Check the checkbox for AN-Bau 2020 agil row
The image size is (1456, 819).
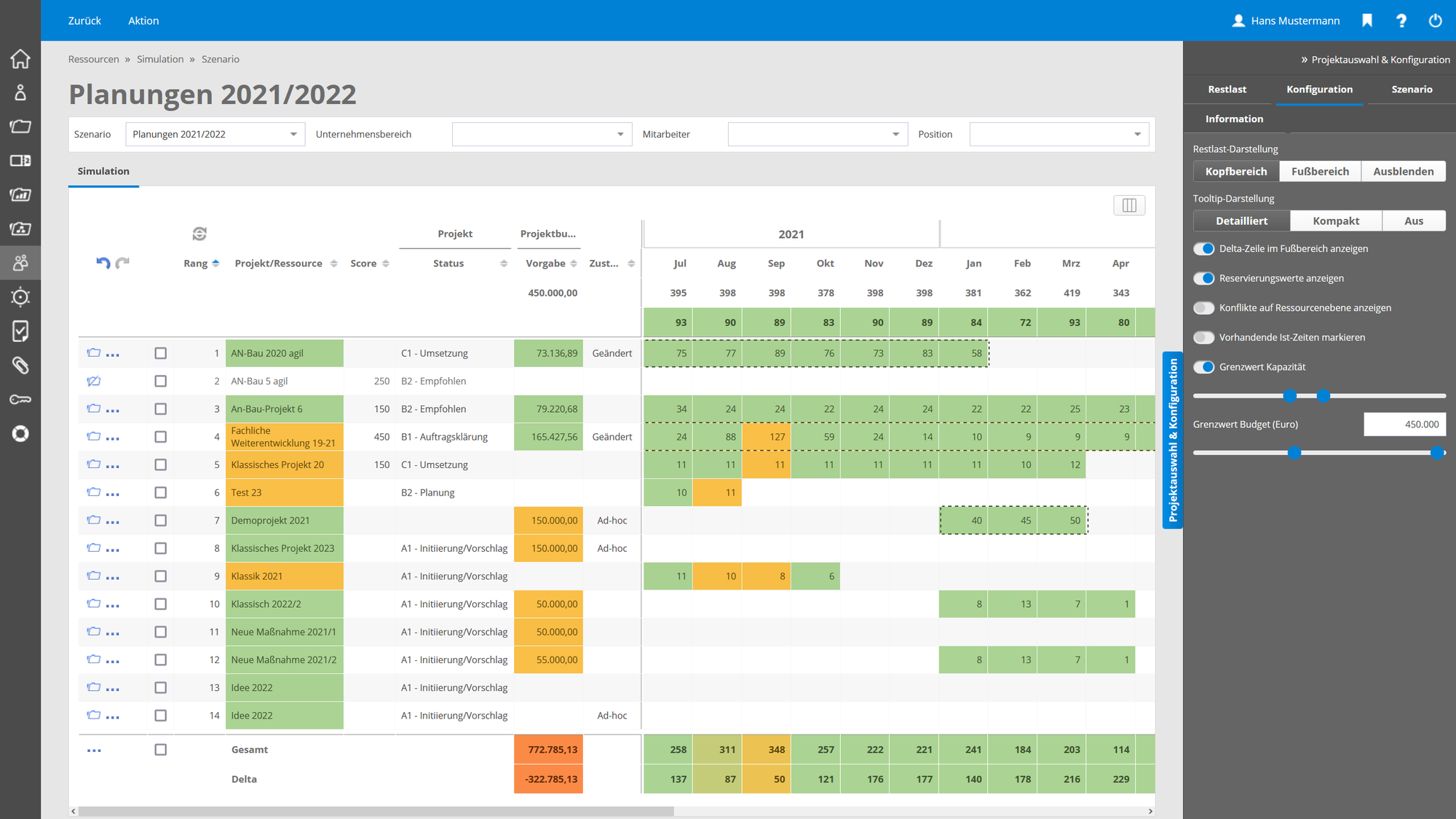tap(160, 352)
